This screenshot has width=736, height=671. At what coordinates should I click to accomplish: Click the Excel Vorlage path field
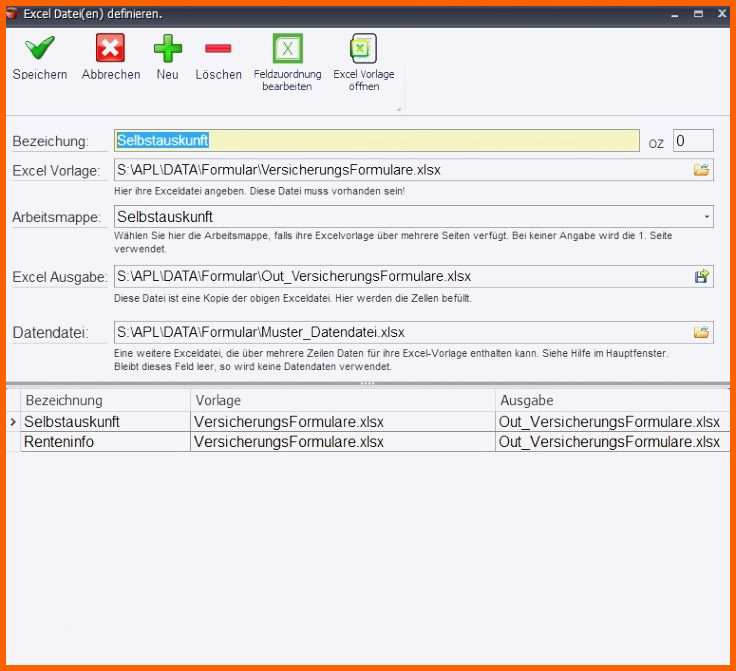[400, 170]
